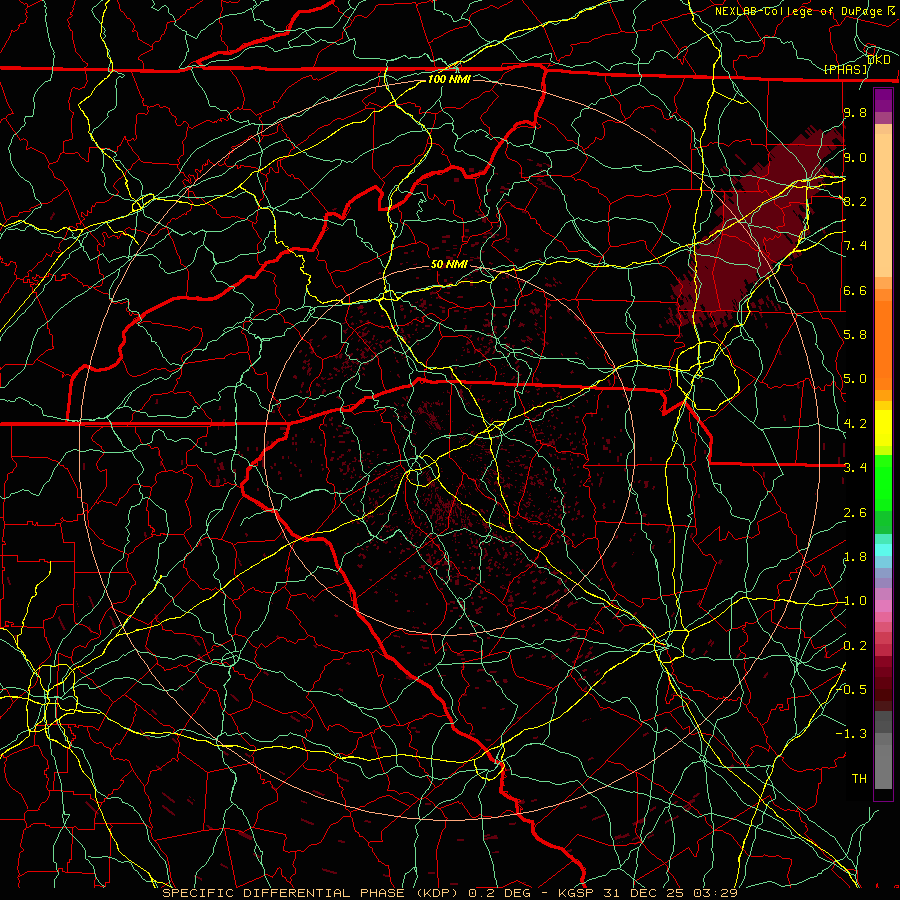Screen dimensions: 900x900
Task: Click the 9.0 scale value
Action: 855,157
